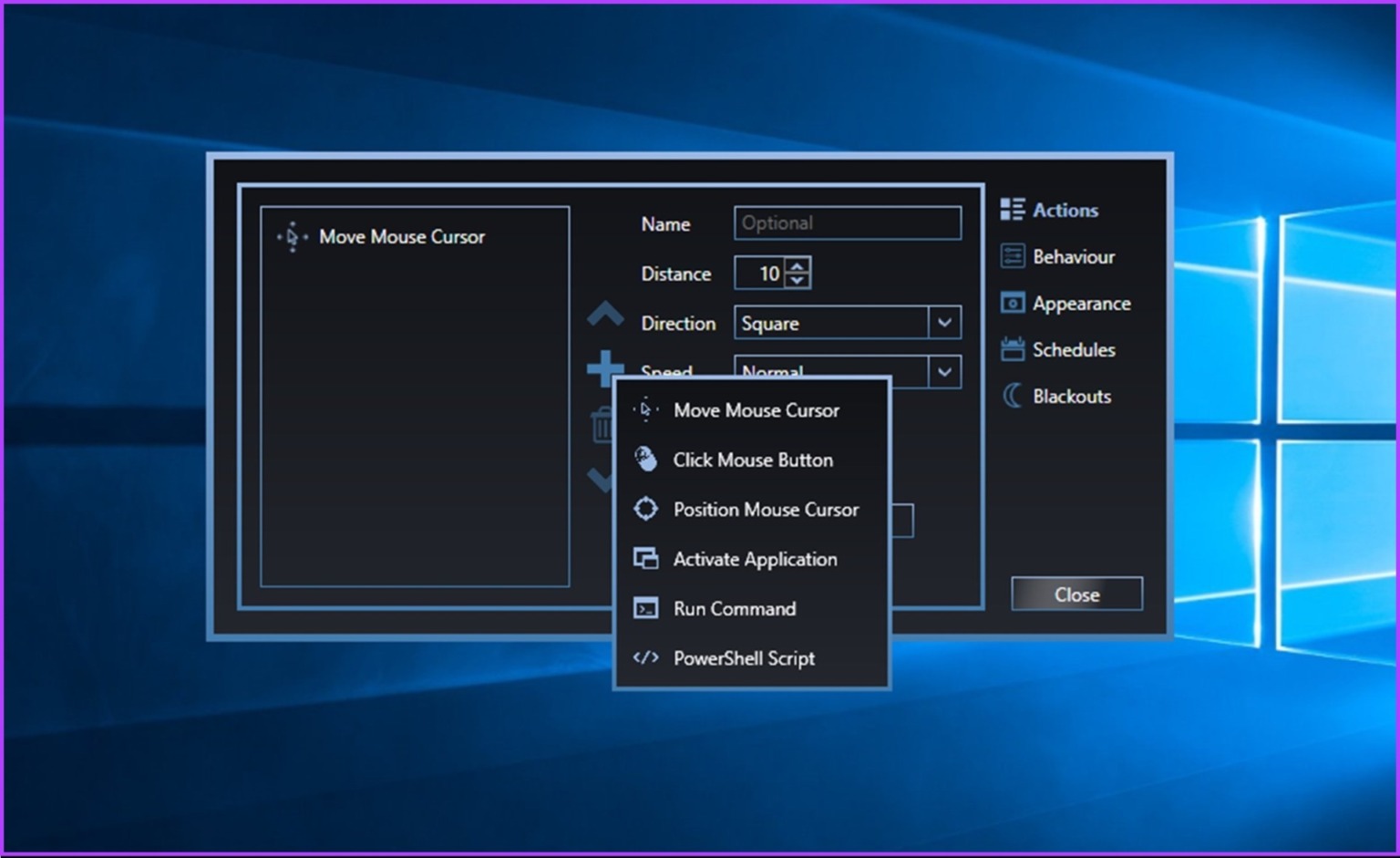Click the Appearance icon in sidebar
1400x858 pixels.
click(x=1012, y=303)
